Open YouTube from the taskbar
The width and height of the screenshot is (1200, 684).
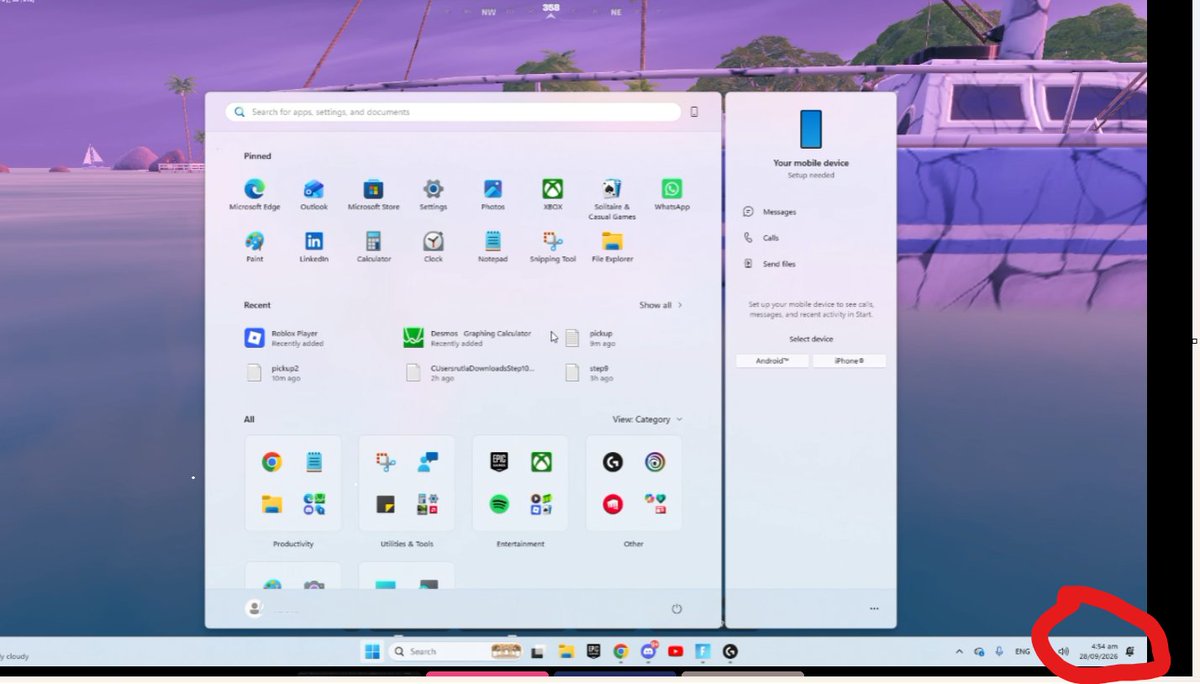[675, 651]
